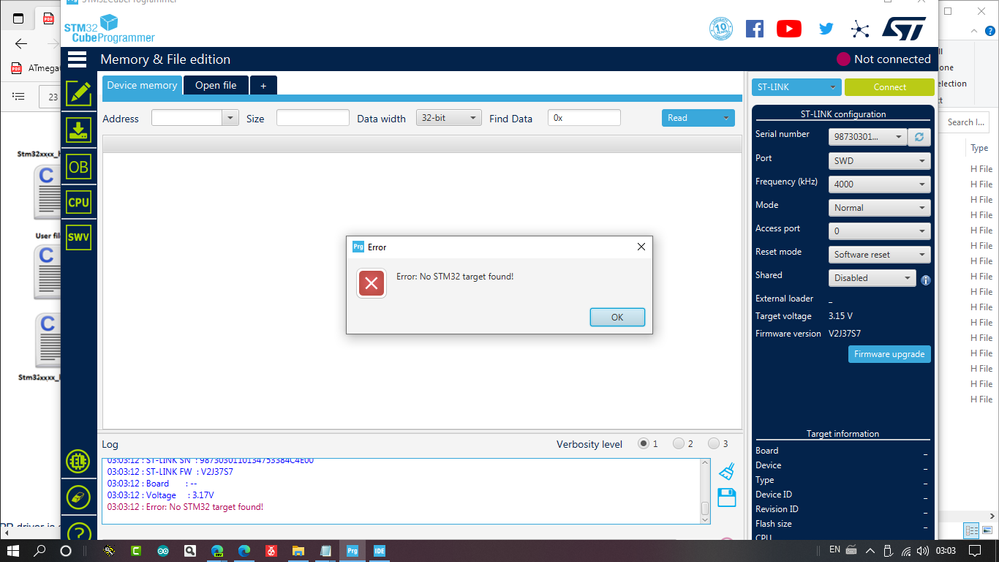Open External Loaders EL icon
The height and width of the screenshot is (562, 999).
click(78, 461)
